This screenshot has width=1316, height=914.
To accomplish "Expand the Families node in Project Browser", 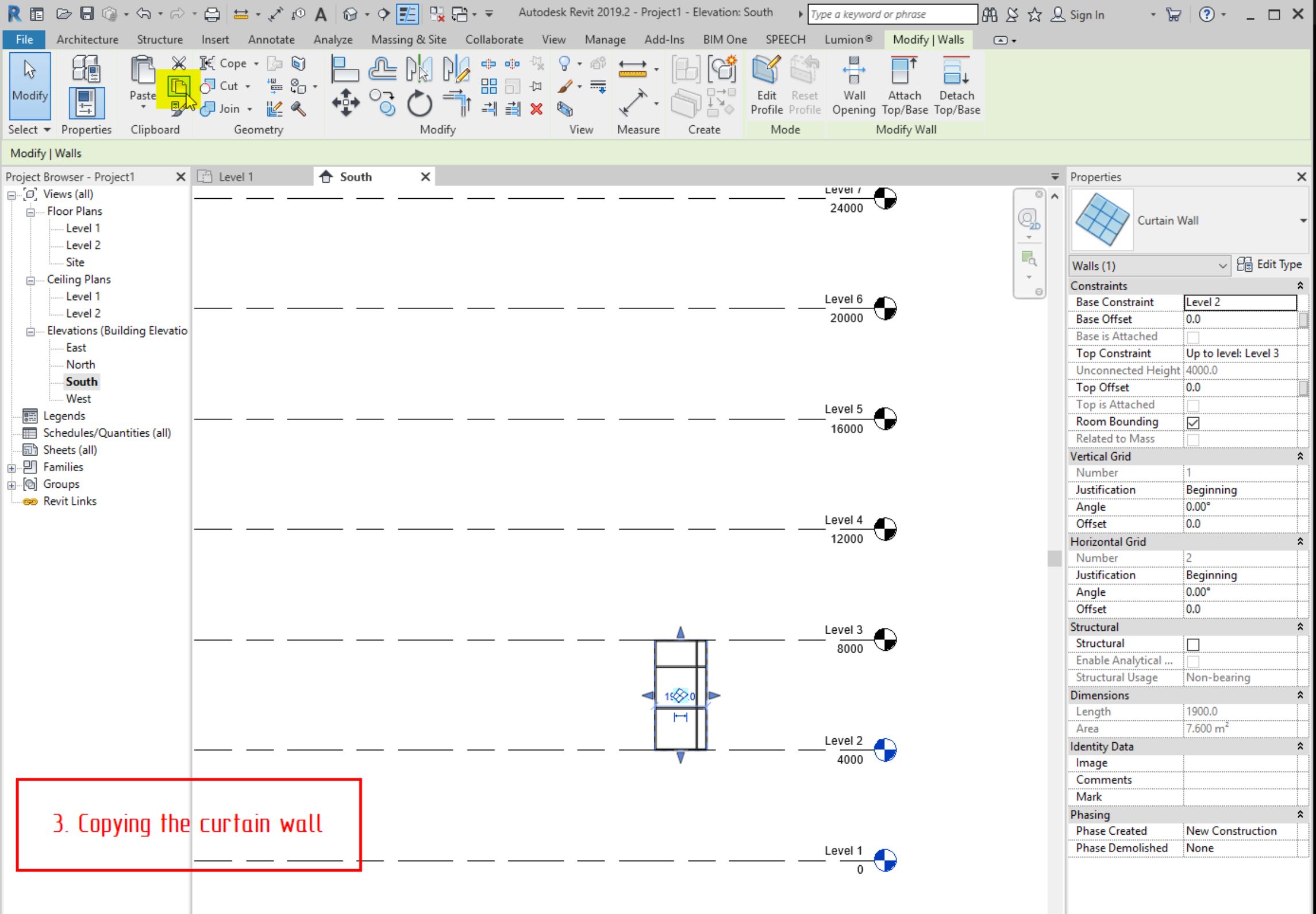I will (x=12, y=467).
